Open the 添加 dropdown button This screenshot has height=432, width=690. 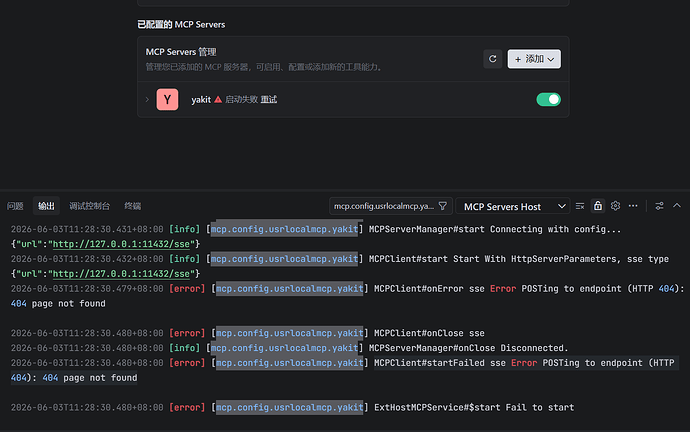pyautogui.click(x=534, y=59)
